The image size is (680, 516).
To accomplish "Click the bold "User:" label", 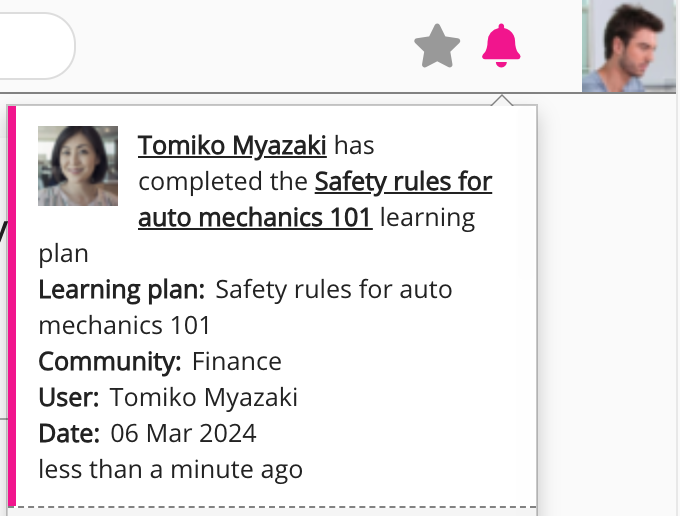I will (68, 397).
